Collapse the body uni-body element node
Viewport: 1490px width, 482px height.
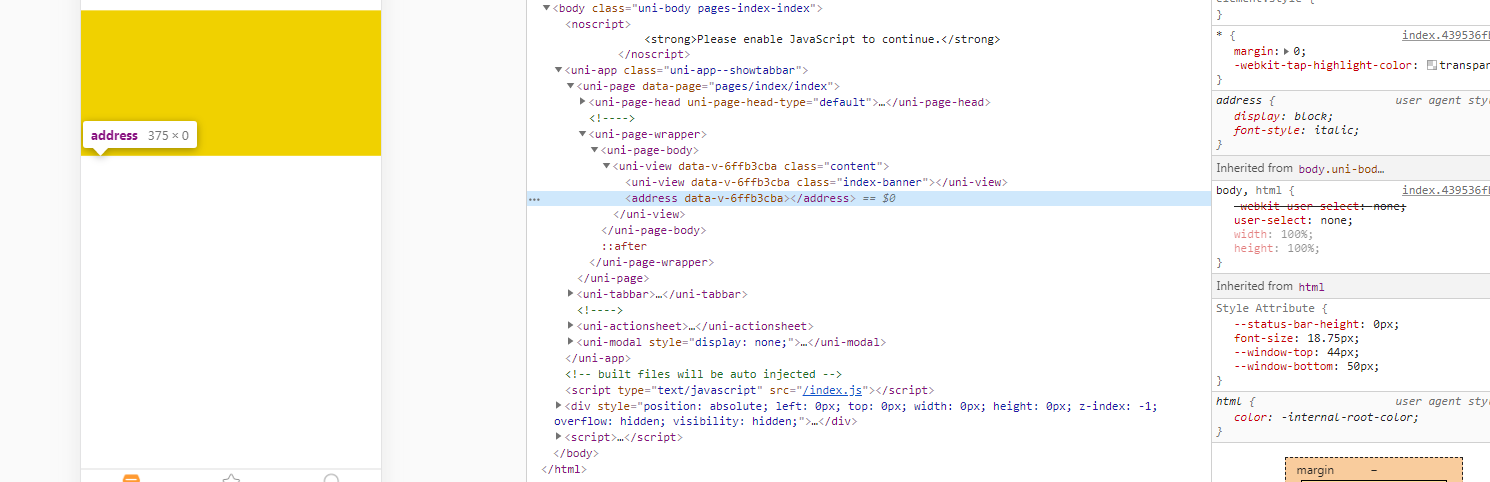click(x=546, y=8)
